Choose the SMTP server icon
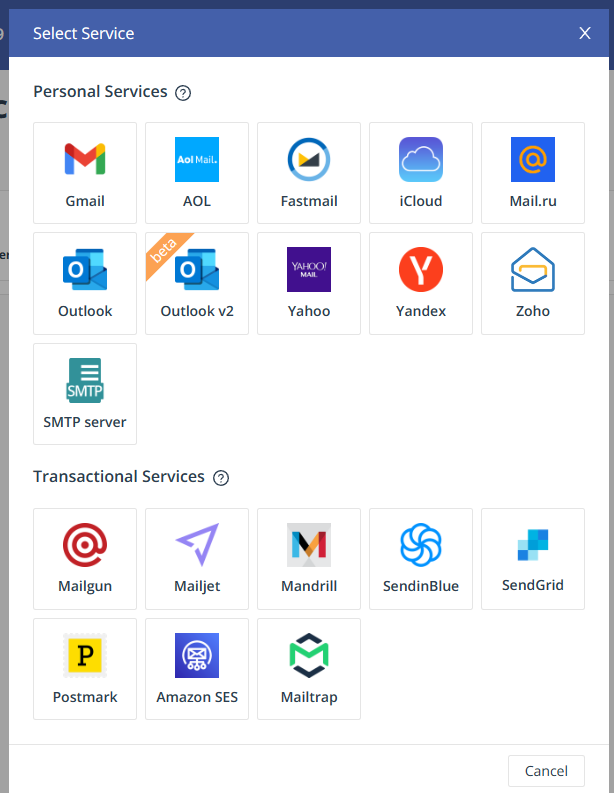 point(85,380)
